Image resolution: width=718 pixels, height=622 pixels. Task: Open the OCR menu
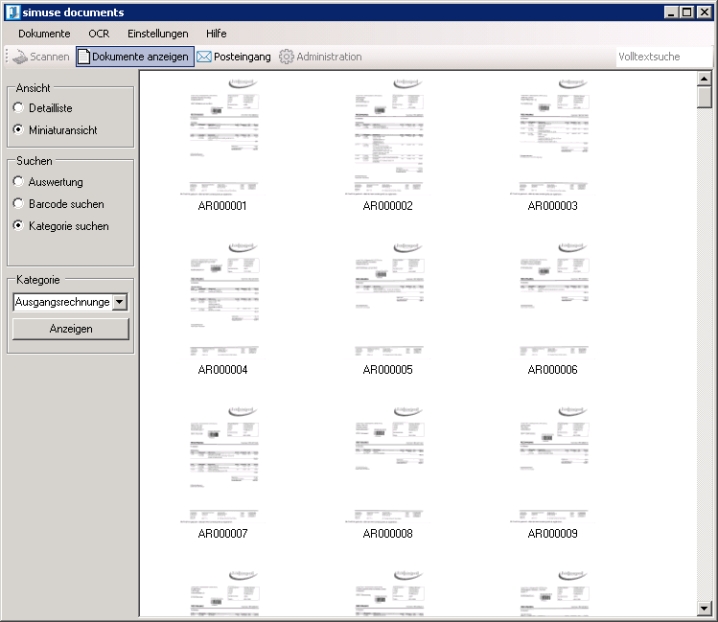[98, 34]
